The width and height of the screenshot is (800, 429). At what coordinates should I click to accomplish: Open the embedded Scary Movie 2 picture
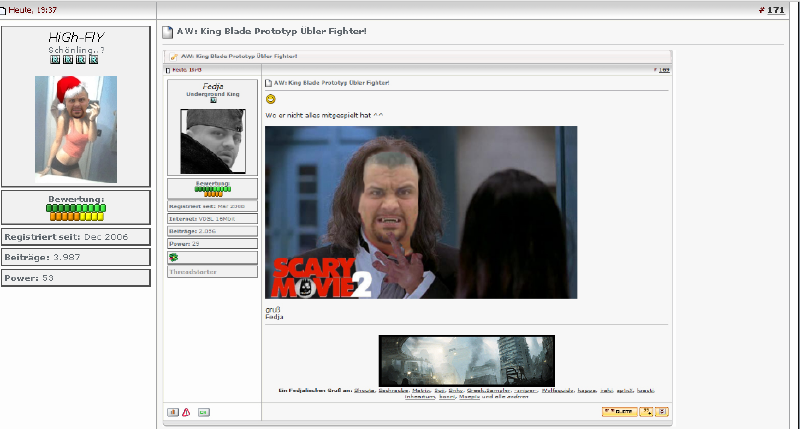point(421,212)
